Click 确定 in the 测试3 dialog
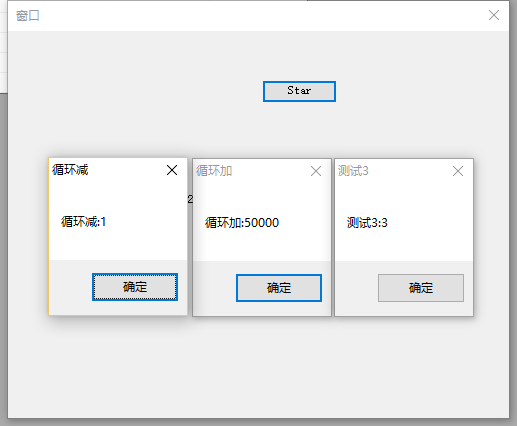Viewport: 517px width, 426px height. tap(421, 288)
